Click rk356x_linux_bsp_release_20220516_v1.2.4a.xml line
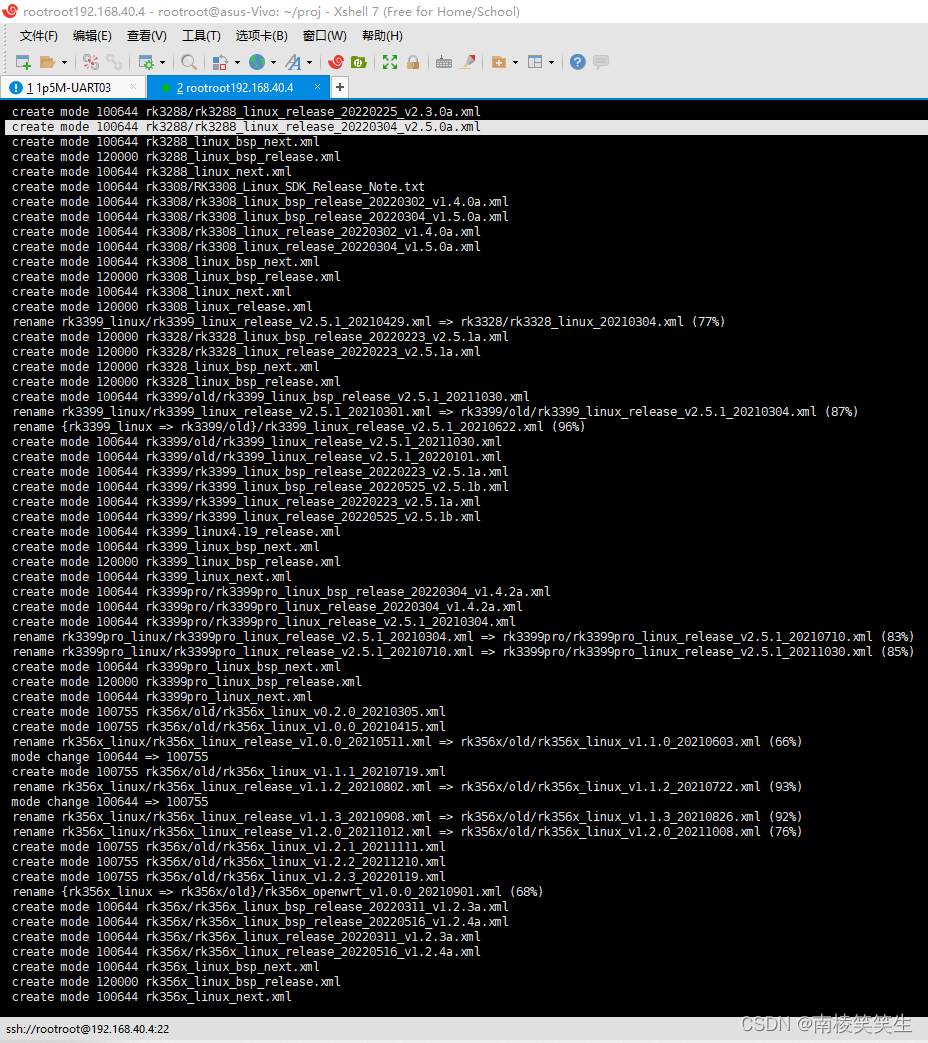The height and width of the screenshot is (1043, 928). pyautogui.click(x=260, y=922)
